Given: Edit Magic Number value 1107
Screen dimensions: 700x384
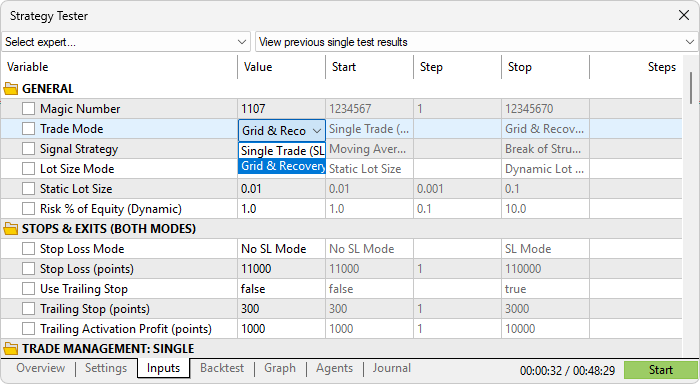Looking at the screenshot, I should [282, 109].
